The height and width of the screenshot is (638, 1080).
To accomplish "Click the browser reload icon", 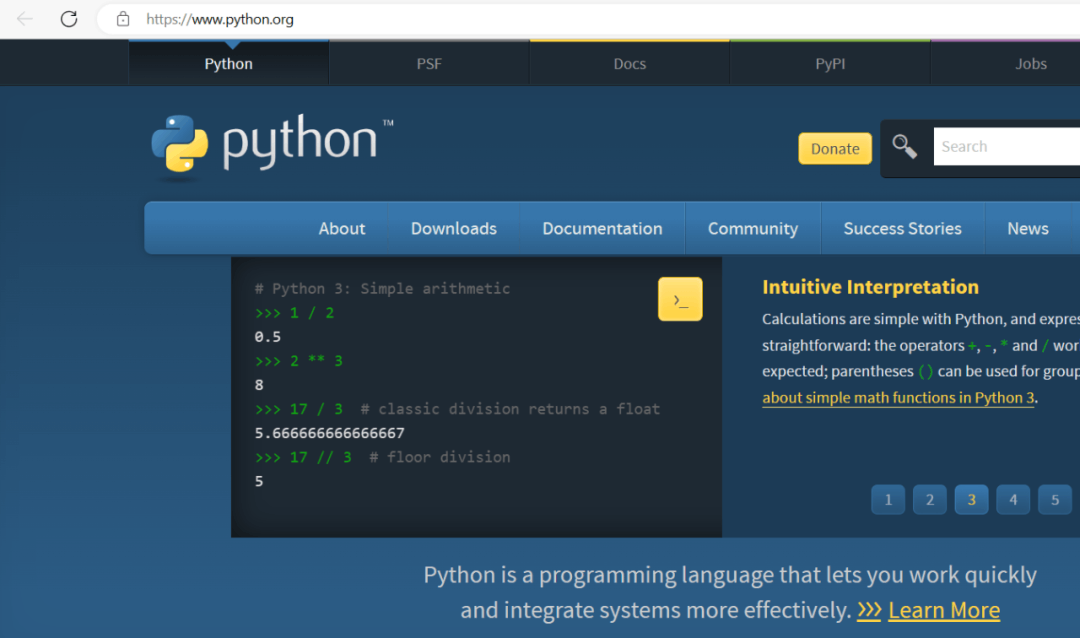I will point(69,19).
